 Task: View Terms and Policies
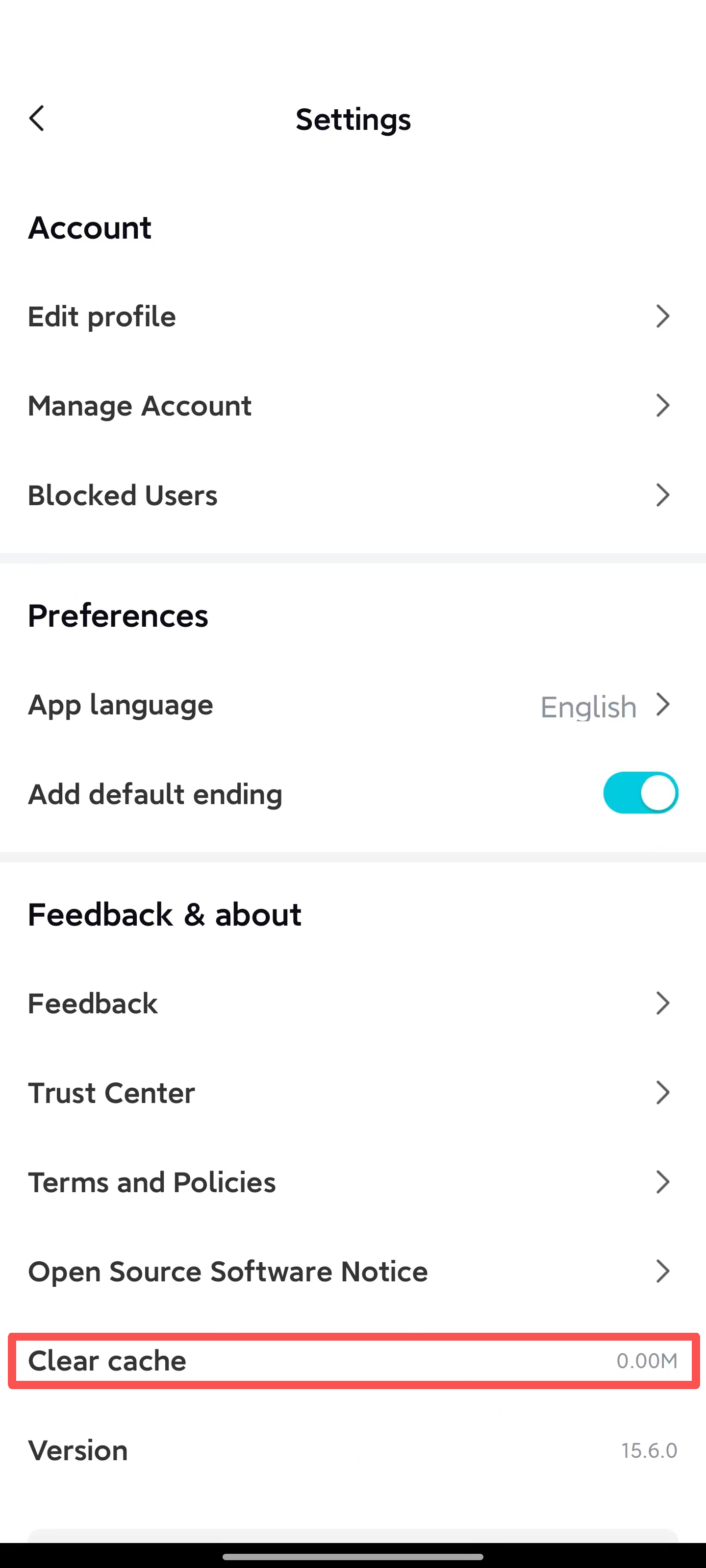[152, 1183]
